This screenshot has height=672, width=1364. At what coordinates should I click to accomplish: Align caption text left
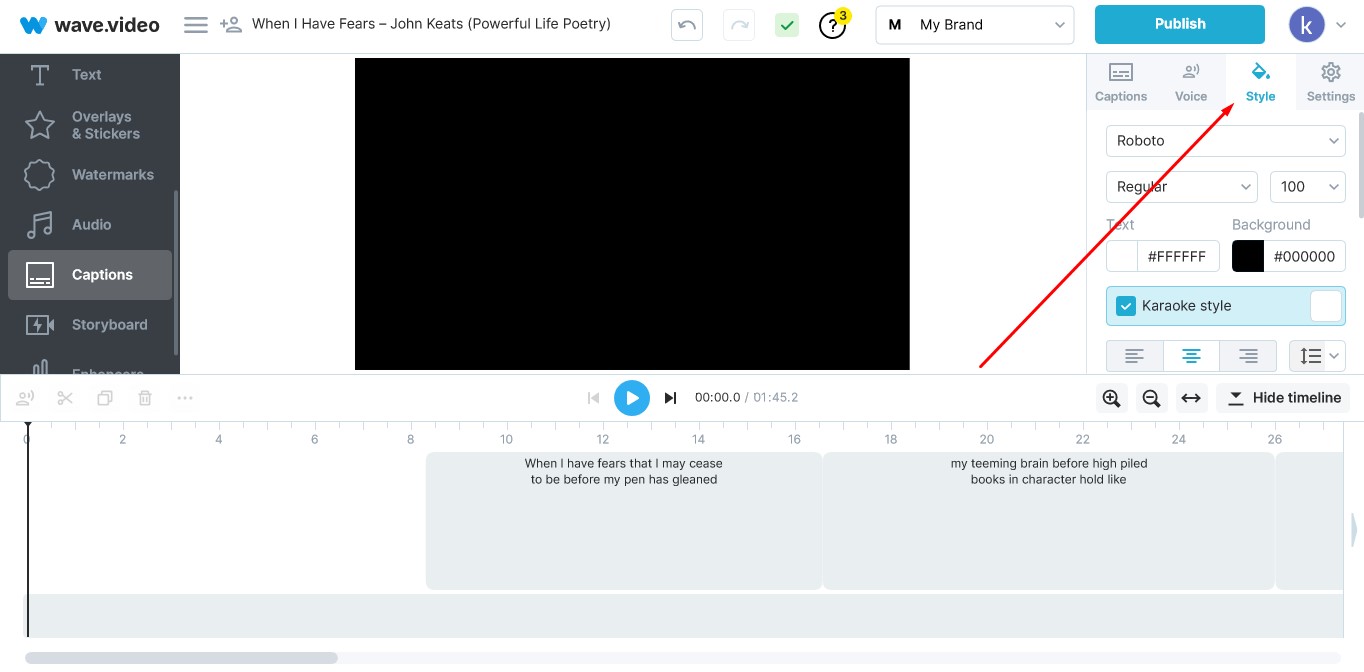pyautogui.click(x=1135, y=356)
